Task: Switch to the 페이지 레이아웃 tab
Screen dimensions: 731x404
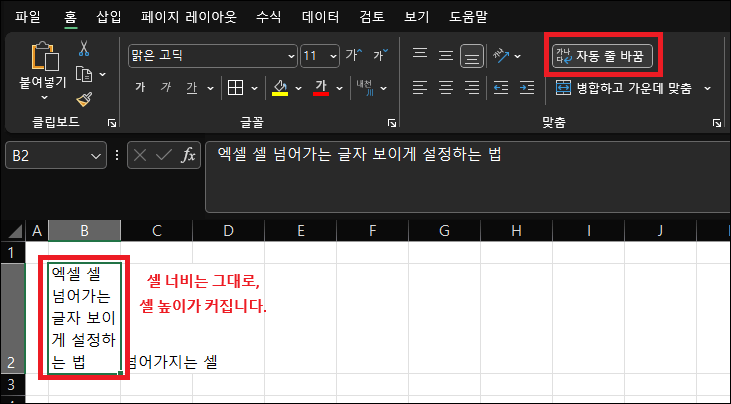Action: [x=189, y=17]
